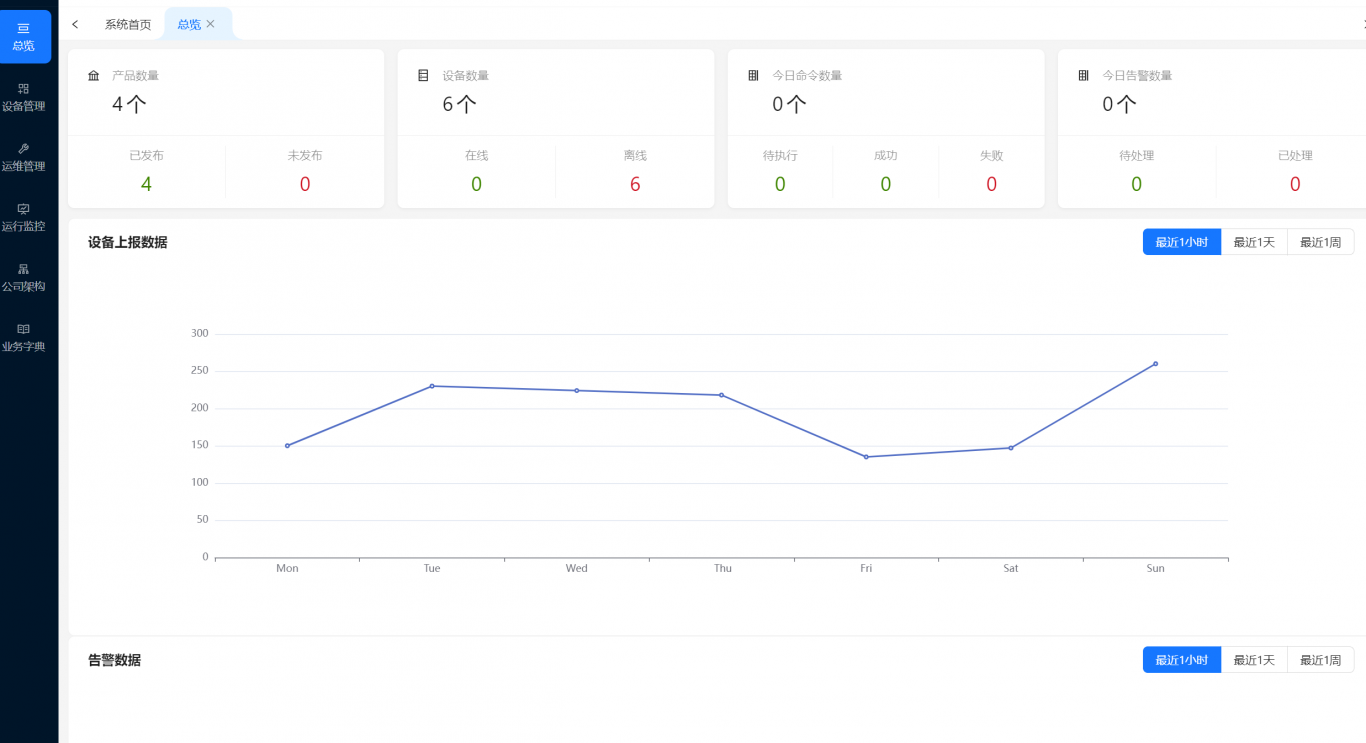Click the 待执行 command count

pyautogui.click(x=780, y=184)
